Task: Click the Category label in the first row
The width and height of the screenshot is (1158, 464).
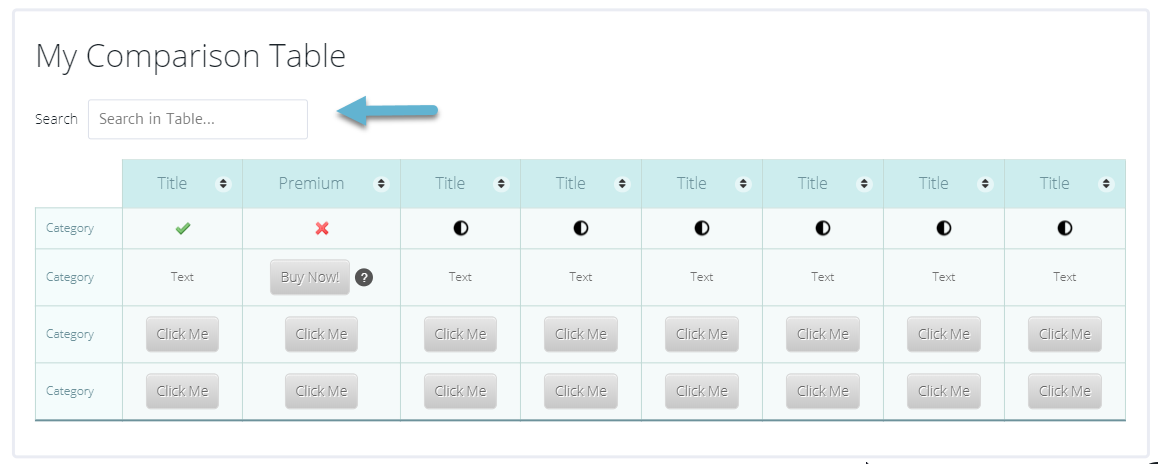Action: 70,228
